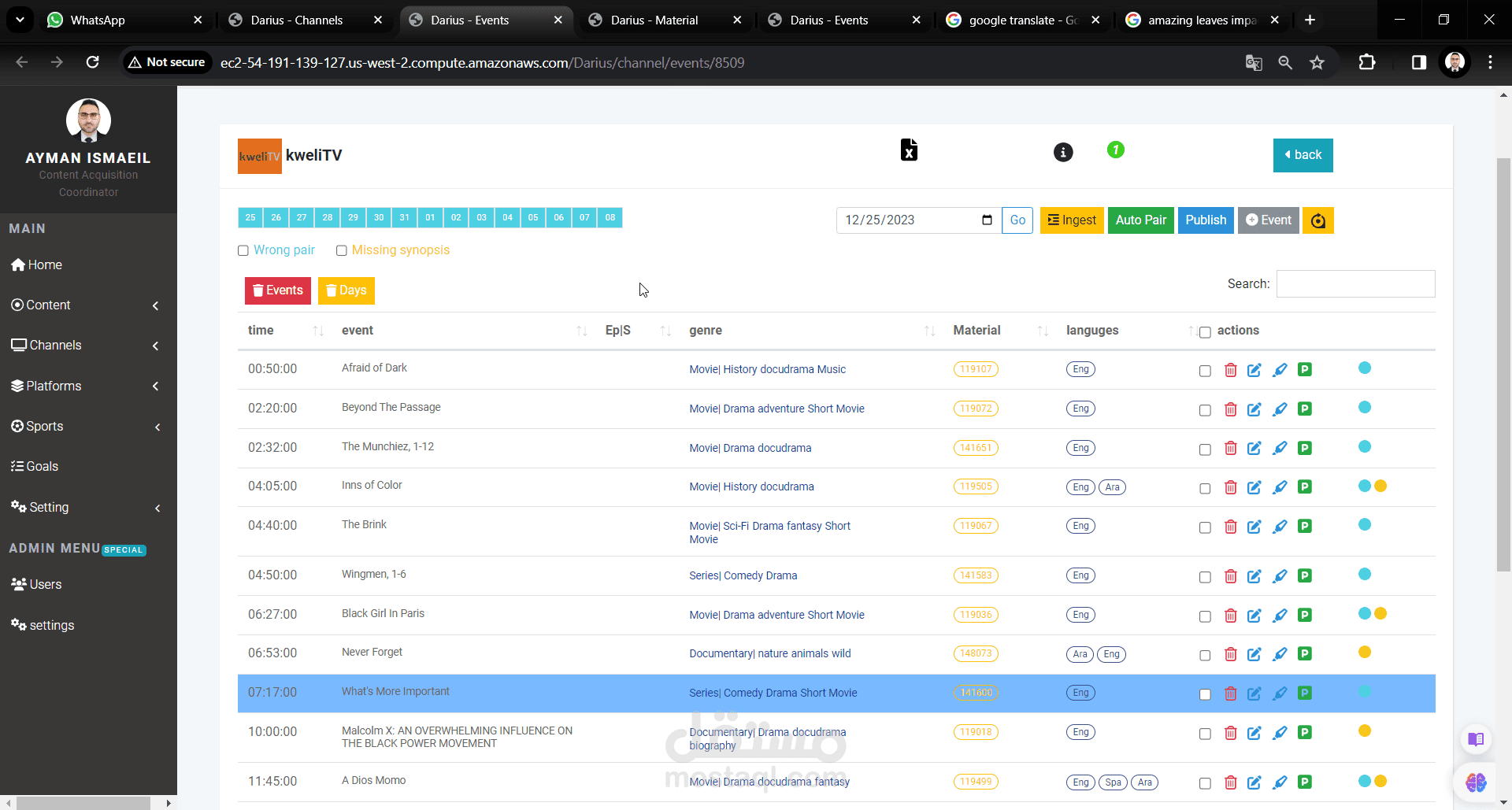Click the yellow Days delete button
The width and height of the screenshot is (1512, 810).
346,290
